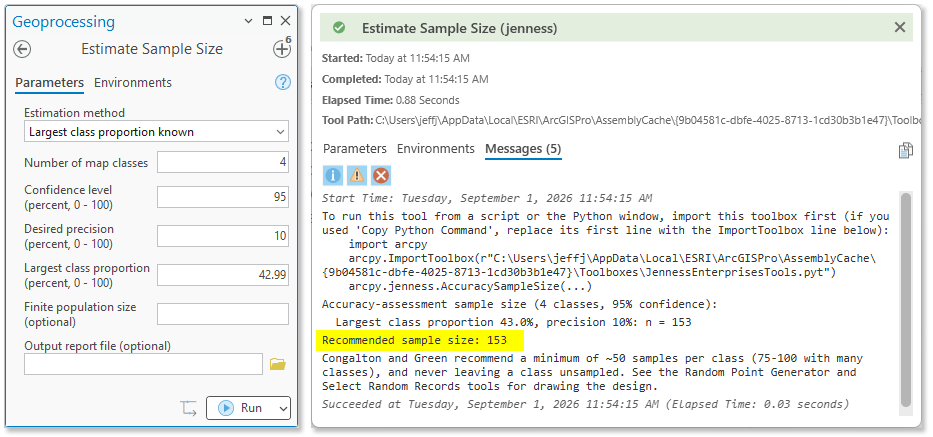Copy messages with the clipboard icon
This screenshot has height=437, width=933.
coord(905,151)
